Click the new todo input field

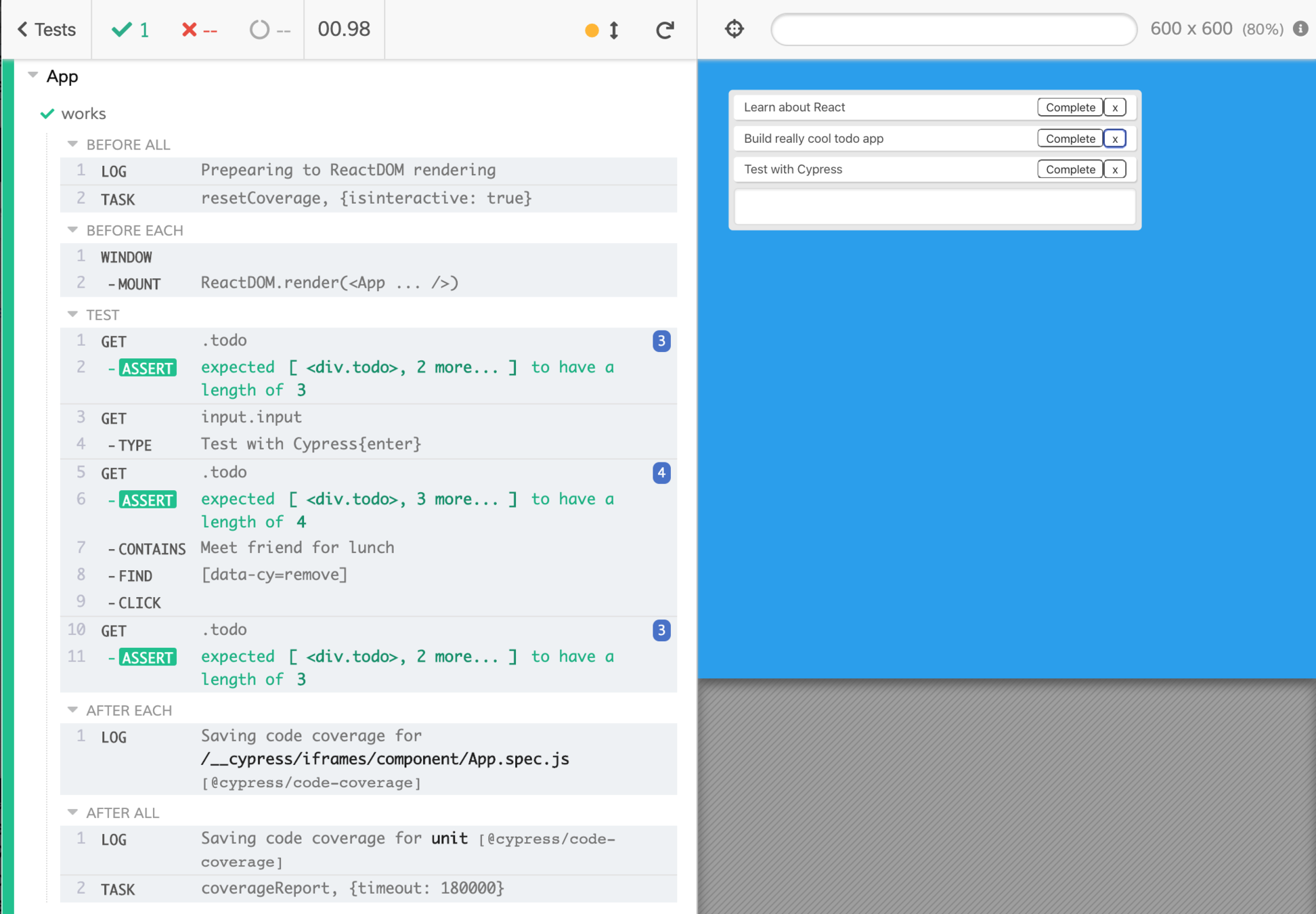[934, 206]
